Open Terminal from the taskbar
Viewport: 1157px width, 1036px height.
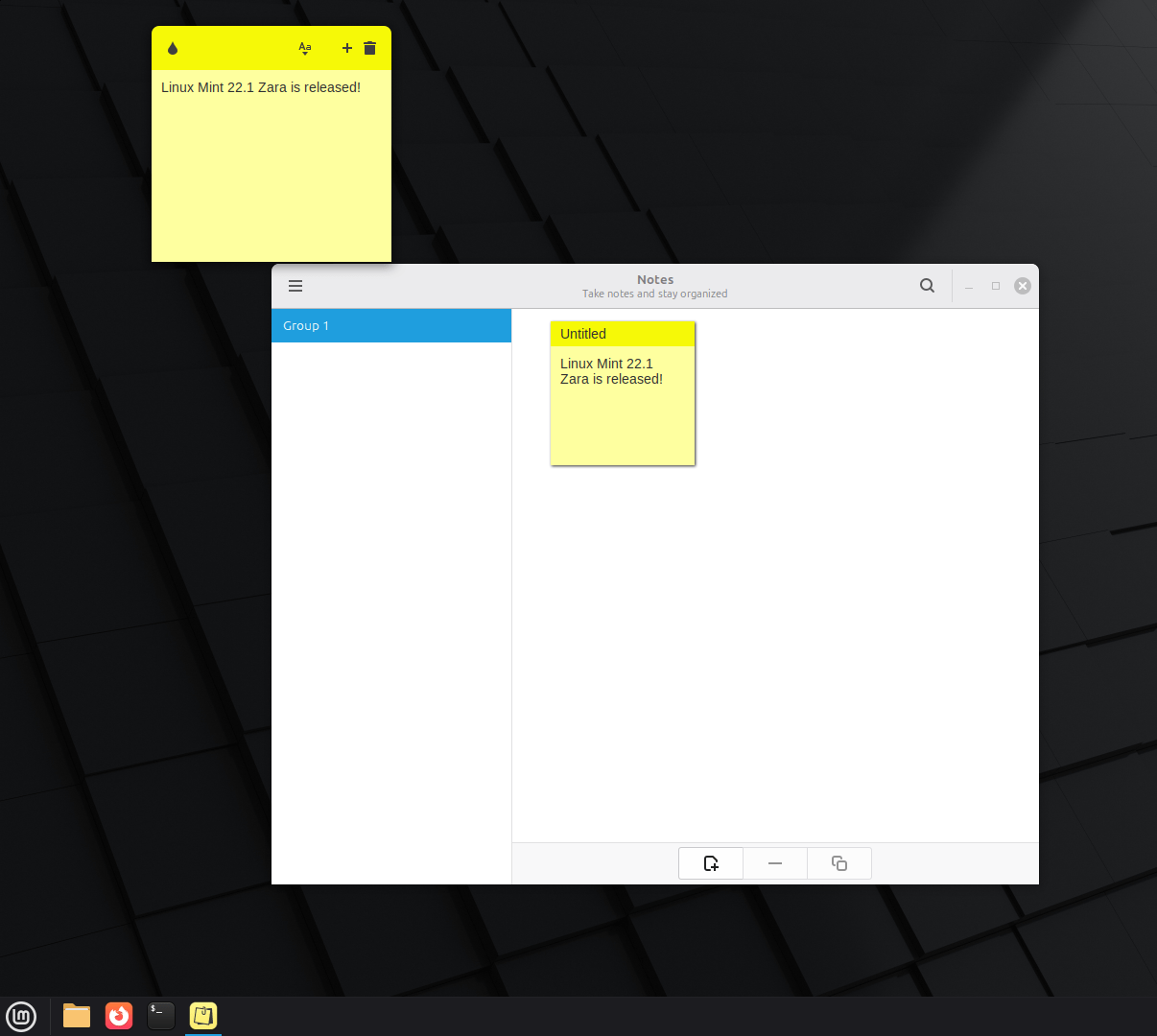[161, 1016]
